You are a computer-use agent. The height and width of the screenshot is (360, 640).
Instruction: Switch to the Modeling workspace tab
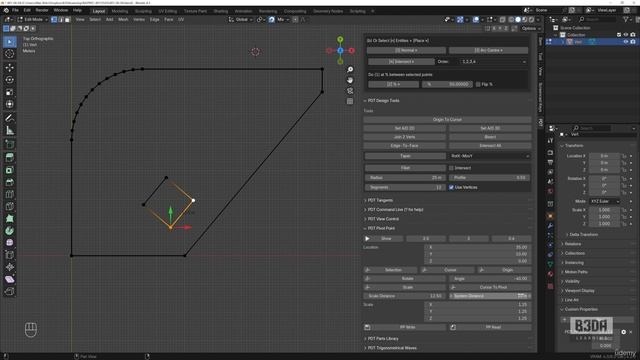point(120,11)
